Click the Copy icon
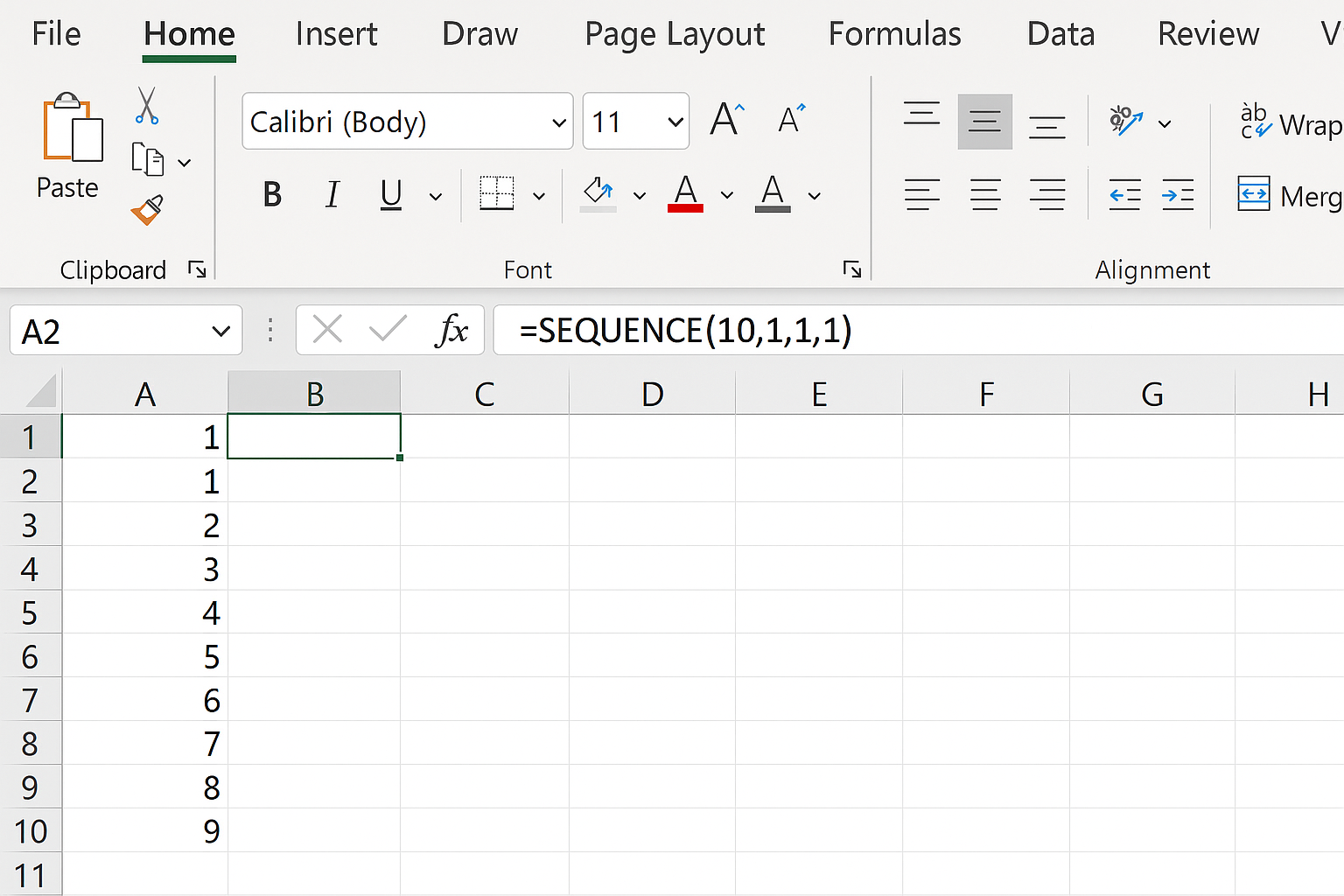 tap(148, 160)
